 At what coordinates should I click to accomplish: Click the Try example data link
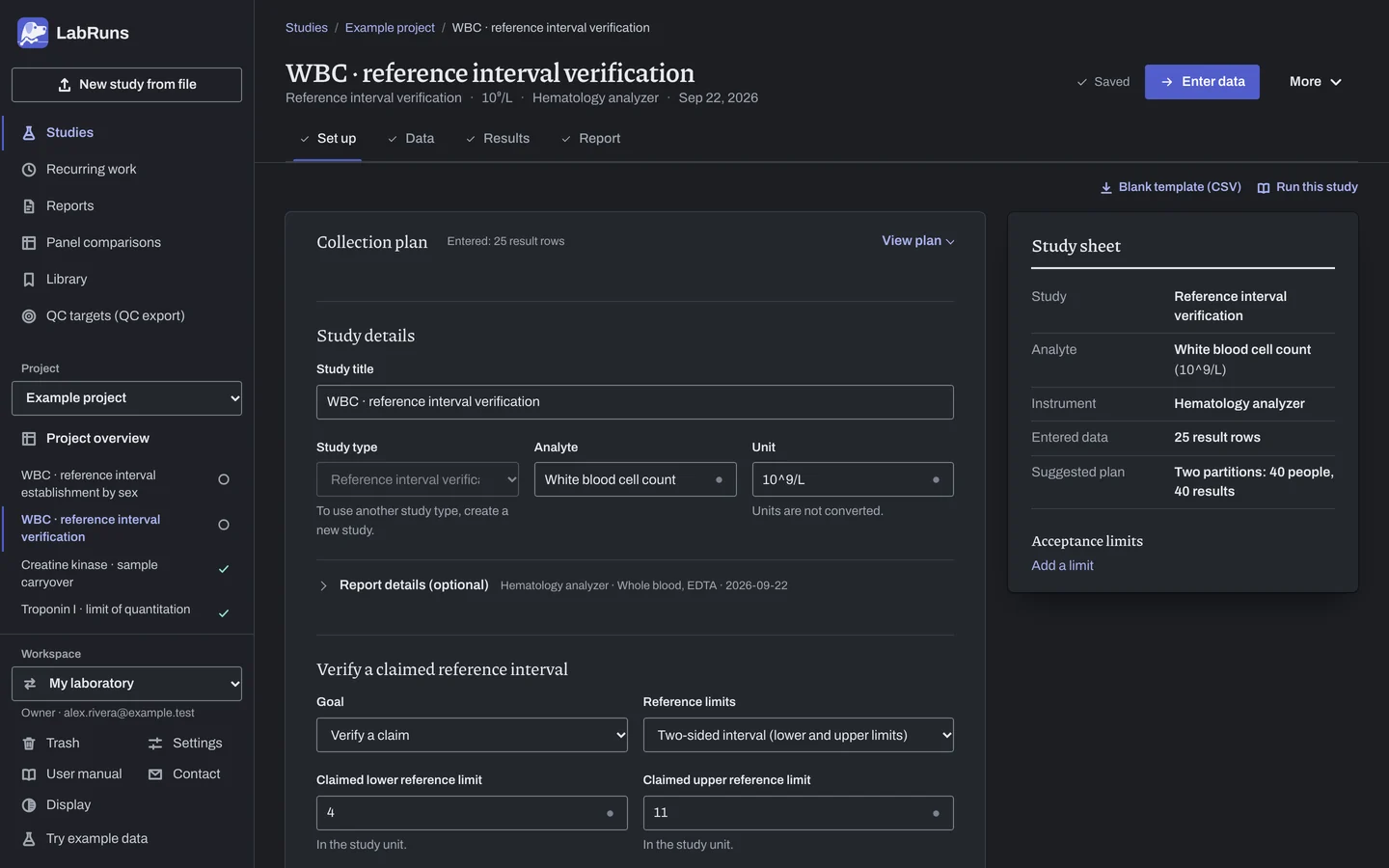pos(96,839)
